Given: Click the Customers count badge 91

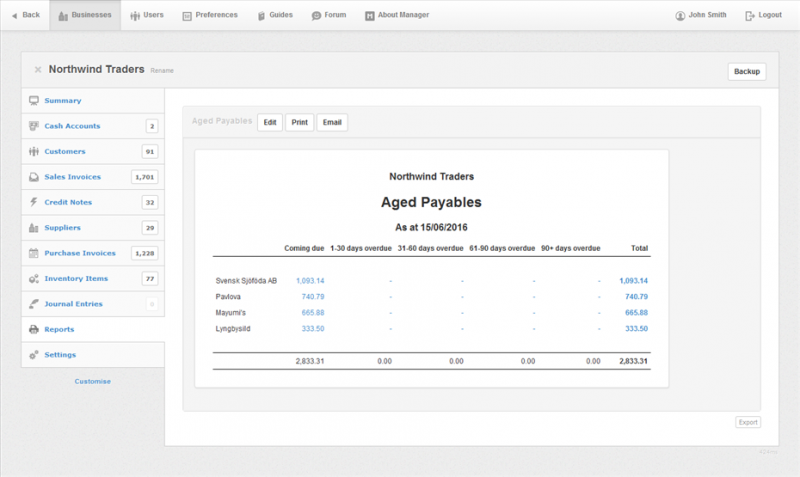Looking at the screenshot, I should [149, 152].
